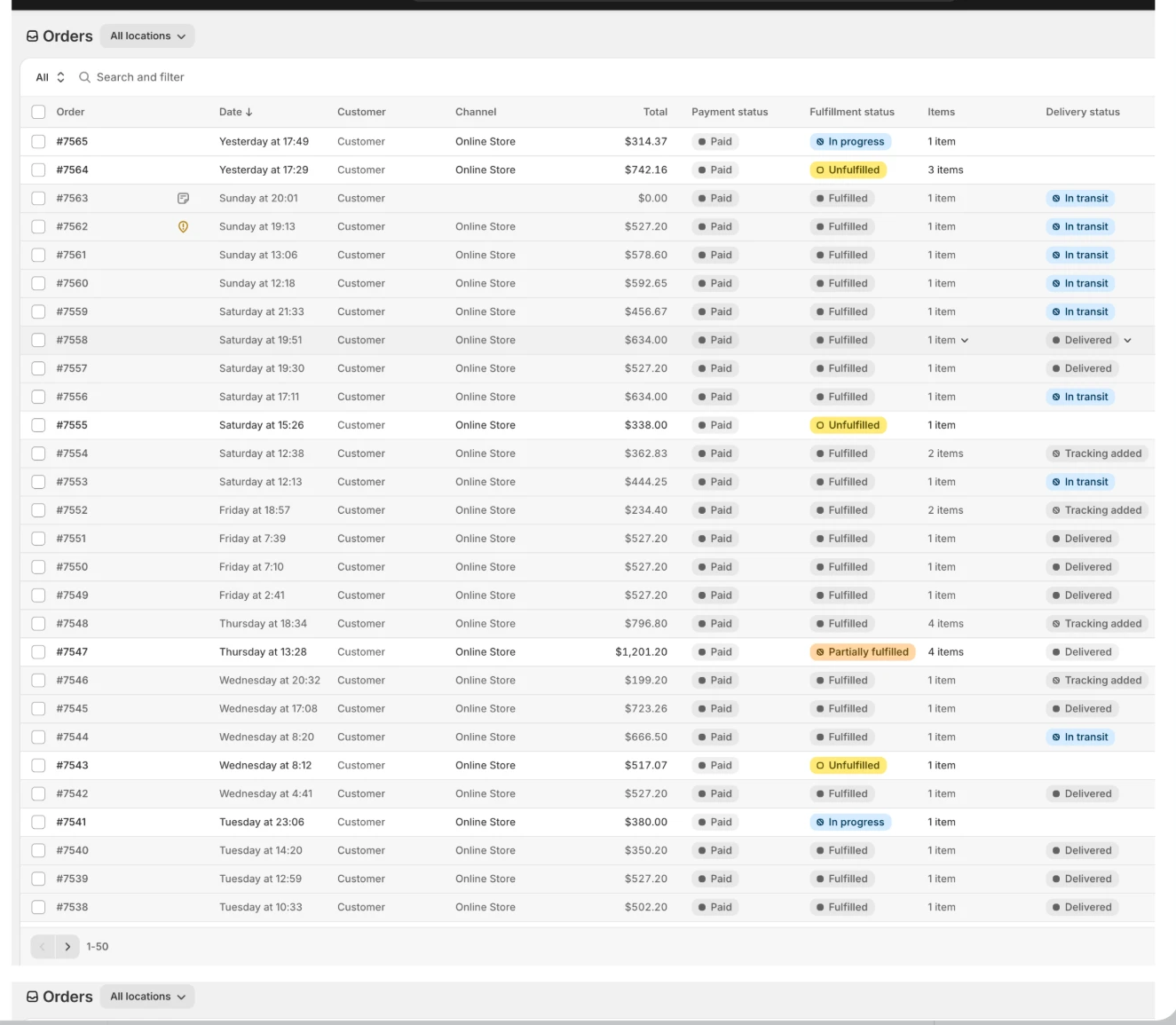Click the risk warning icon on order #7562

tap(183, 227)
